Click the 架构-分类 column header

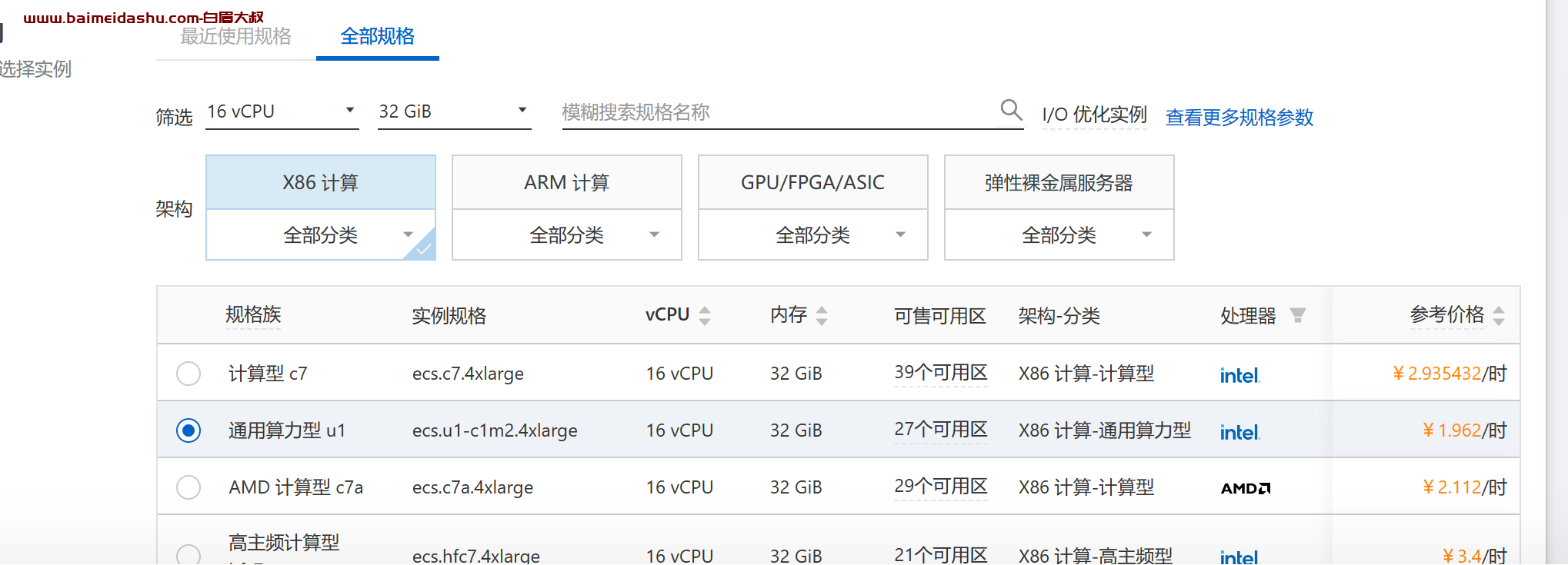[1059, 316]
